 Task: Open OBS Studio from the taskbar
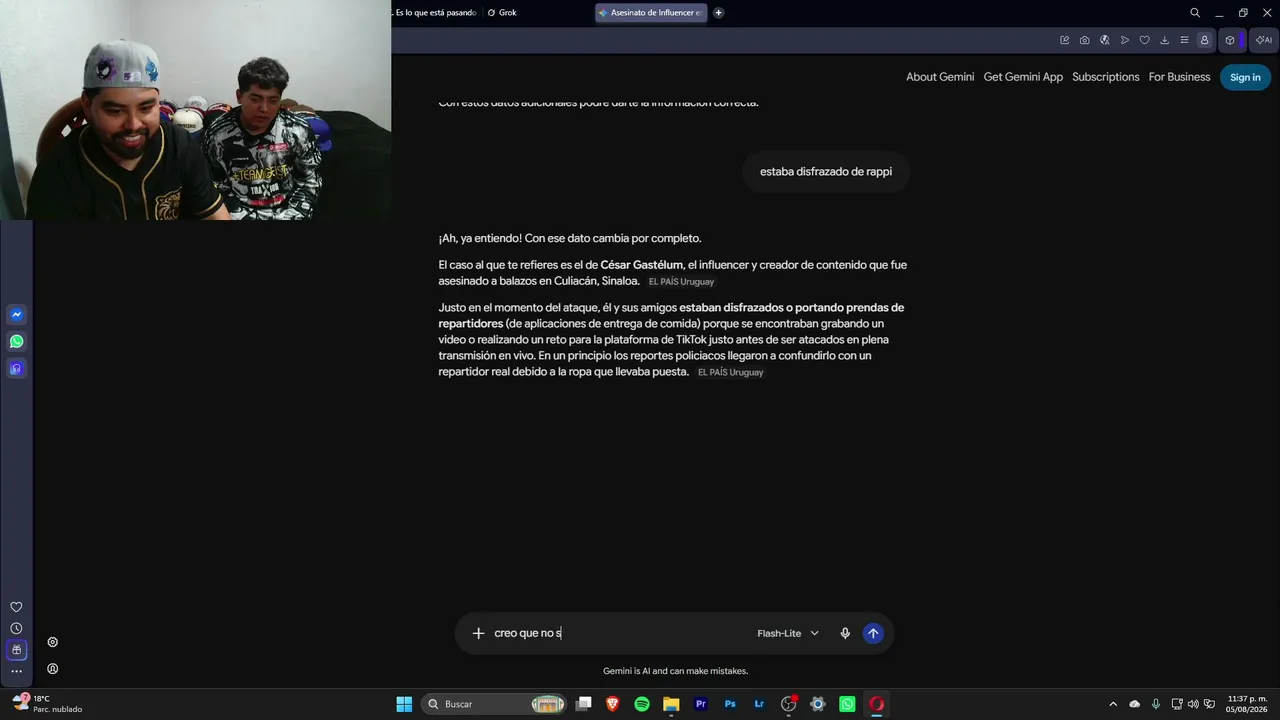pos(789,704)
